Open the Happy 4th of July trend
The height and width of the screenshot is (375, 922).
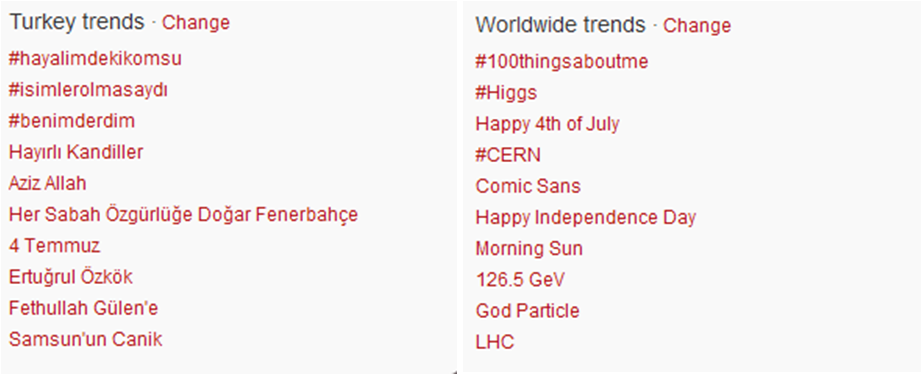coord(547,124)
